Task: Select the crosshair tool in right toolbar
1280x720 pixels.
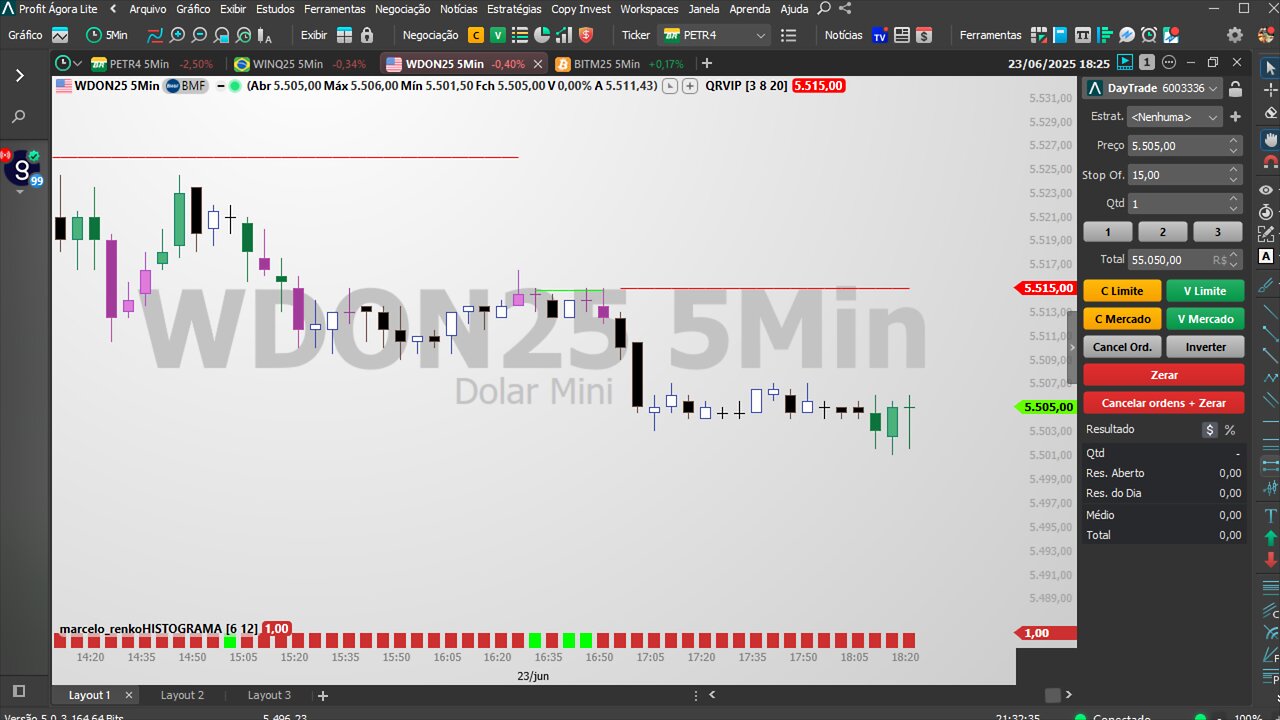Action: 1269,90
